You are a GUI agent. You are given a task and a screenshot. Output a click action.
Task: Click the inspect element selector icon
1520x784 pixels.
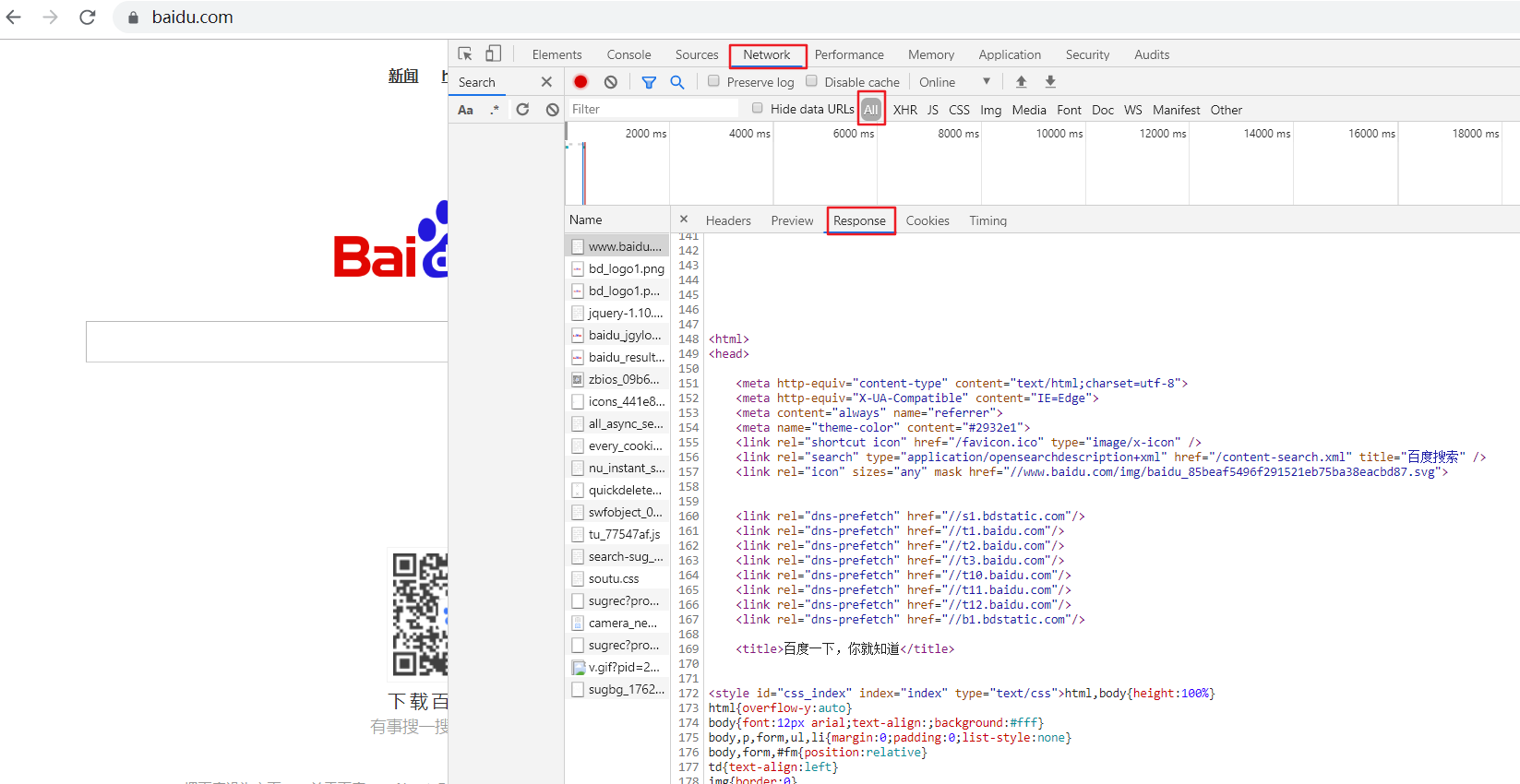[x=465, y=54]
